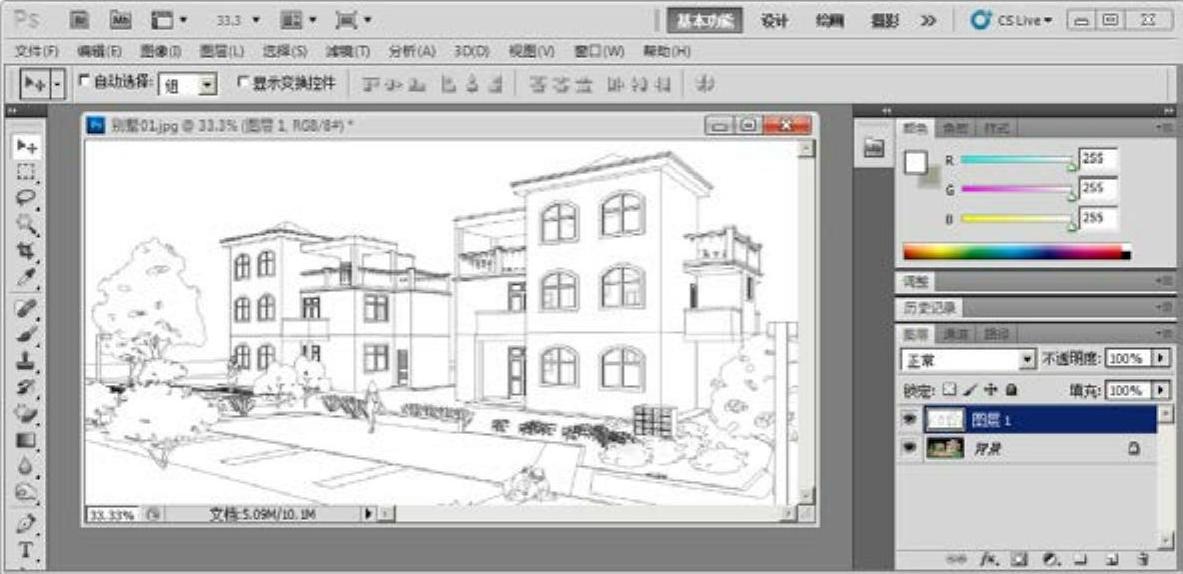Hide 图层 1 using eye icon
This screenshot has height=574, width=1183.
tap(909, 421)
